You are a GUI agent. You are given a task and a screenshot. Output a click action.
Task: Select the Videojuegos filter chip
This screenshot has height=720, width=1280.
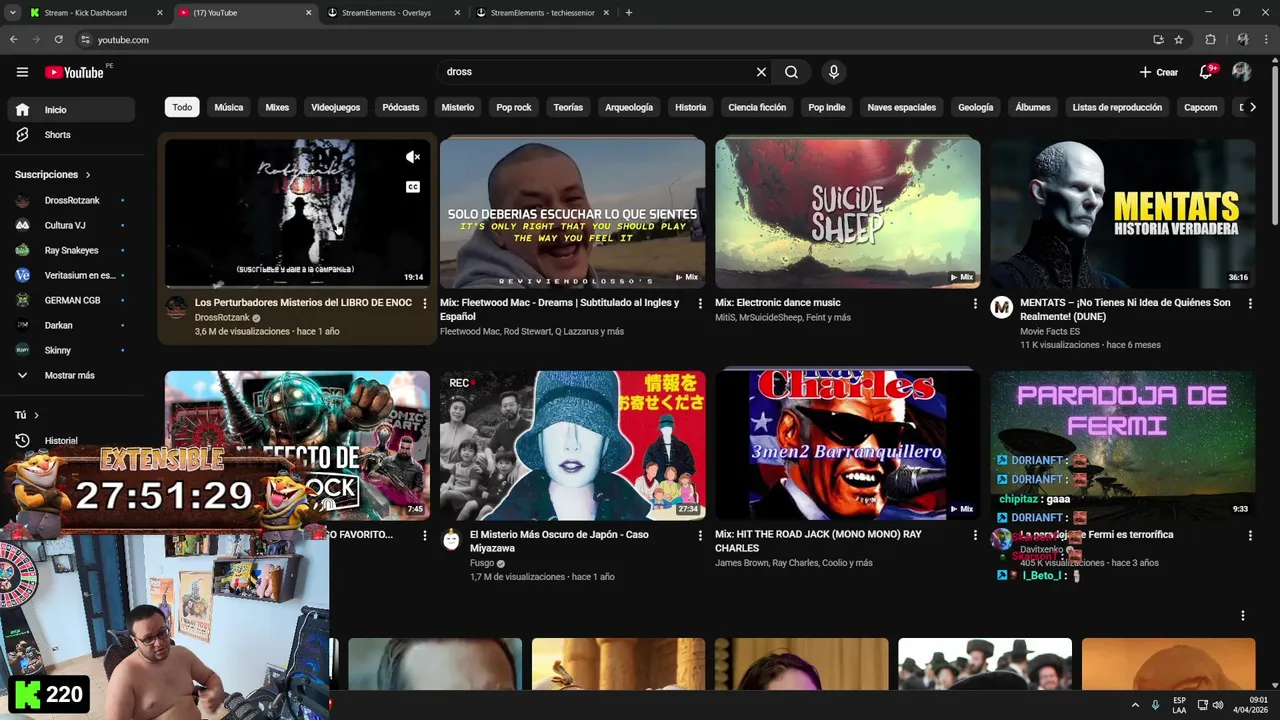coord(335,107)
